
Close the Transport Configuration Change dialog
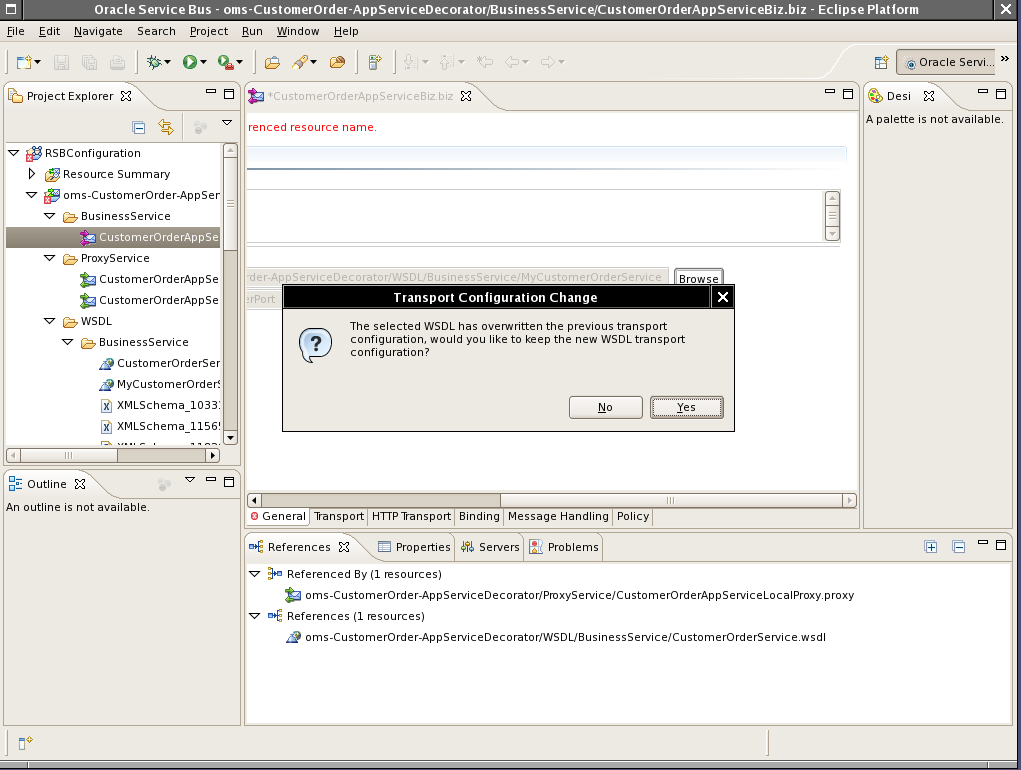coord(722,297)
